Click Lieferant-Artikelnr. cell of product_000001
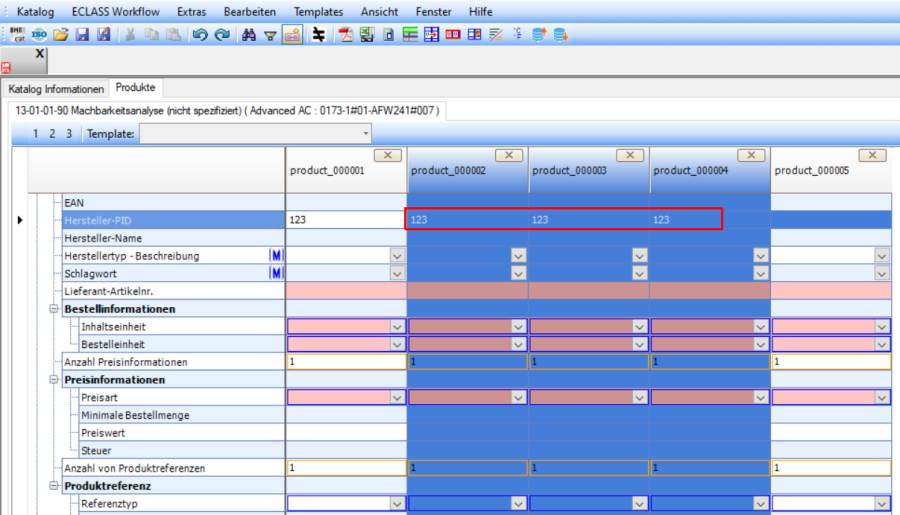 pyautogui.click(x=347, y=291)
